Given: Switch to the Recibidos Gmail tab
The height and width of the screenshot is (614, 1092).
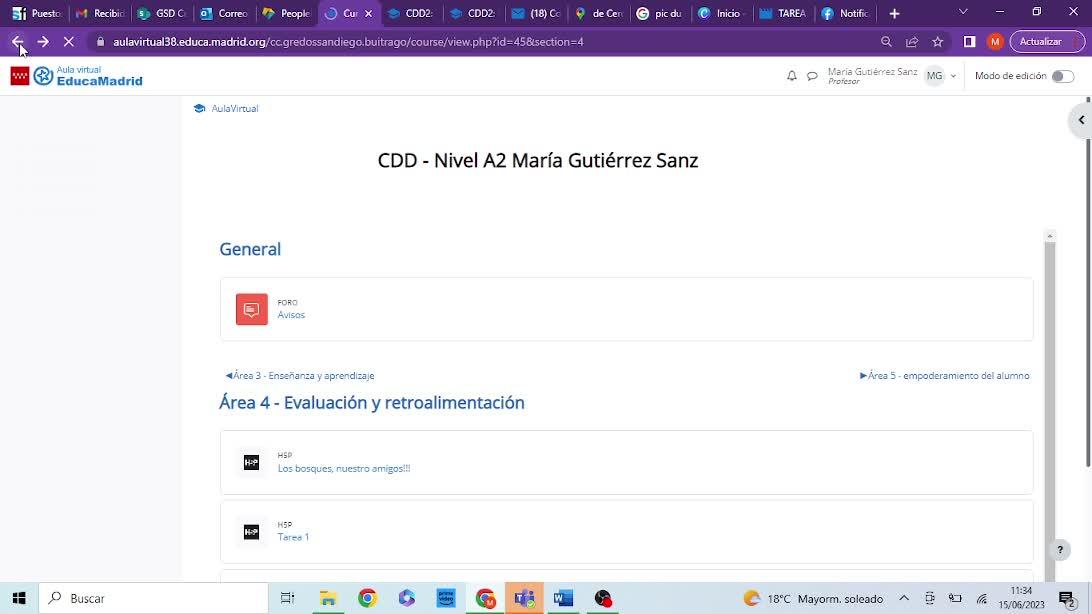Looking at the screenshot, I should tap(100, 13).
